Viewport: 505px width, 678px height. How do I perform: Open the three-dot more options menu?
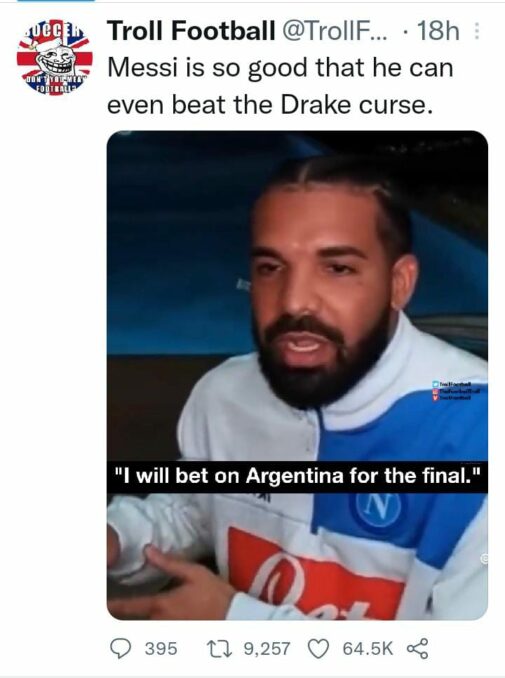click(477, 31)
